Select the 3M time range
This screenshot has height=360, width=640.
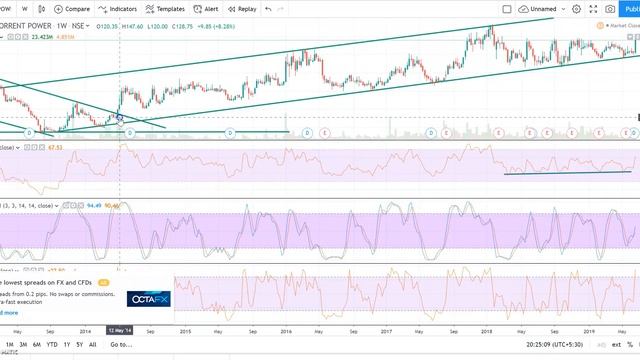pos(23,345)
